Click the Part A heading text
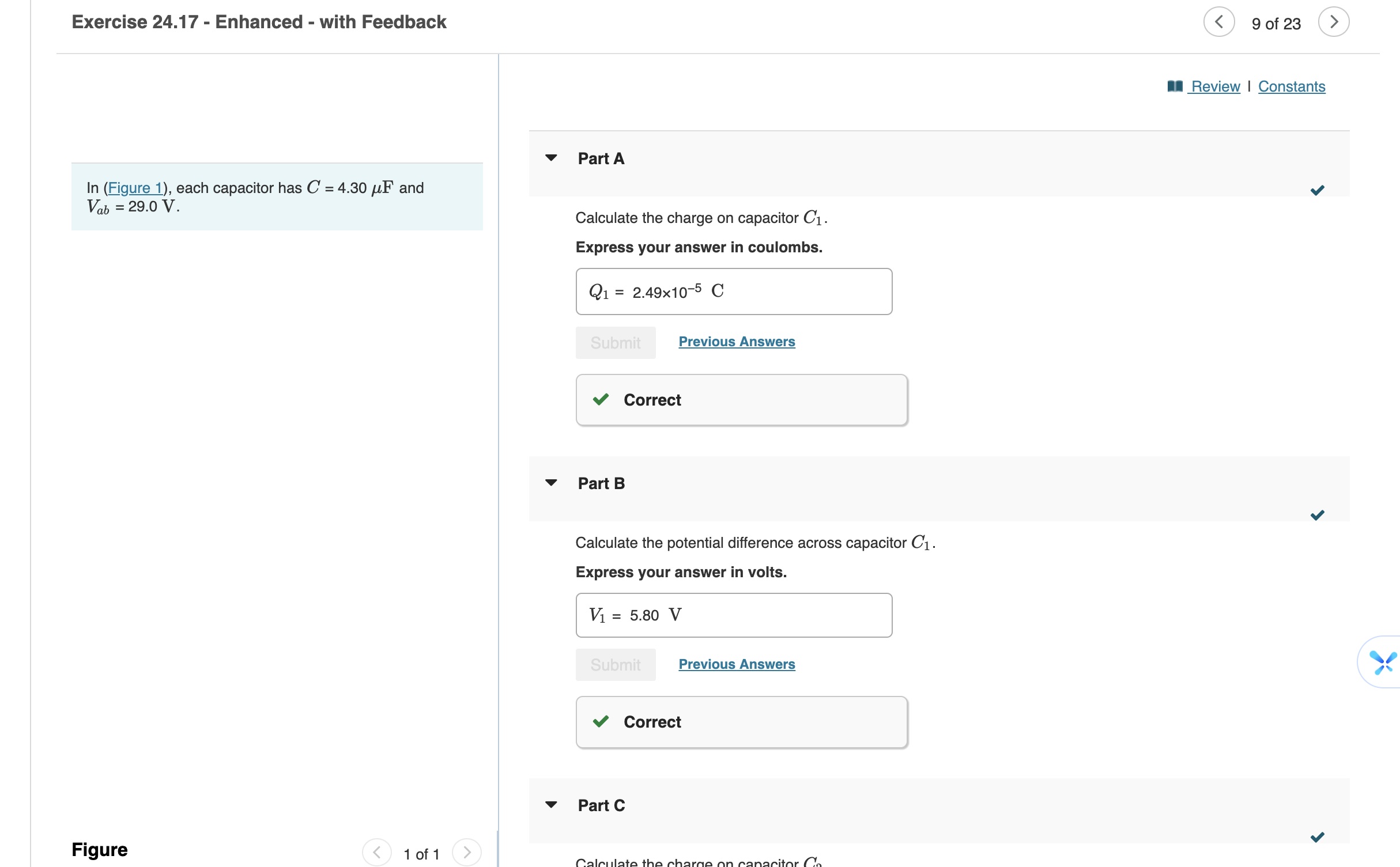Image resolution: width=1400 pixels, height=867 pixels. click(601, 158)
